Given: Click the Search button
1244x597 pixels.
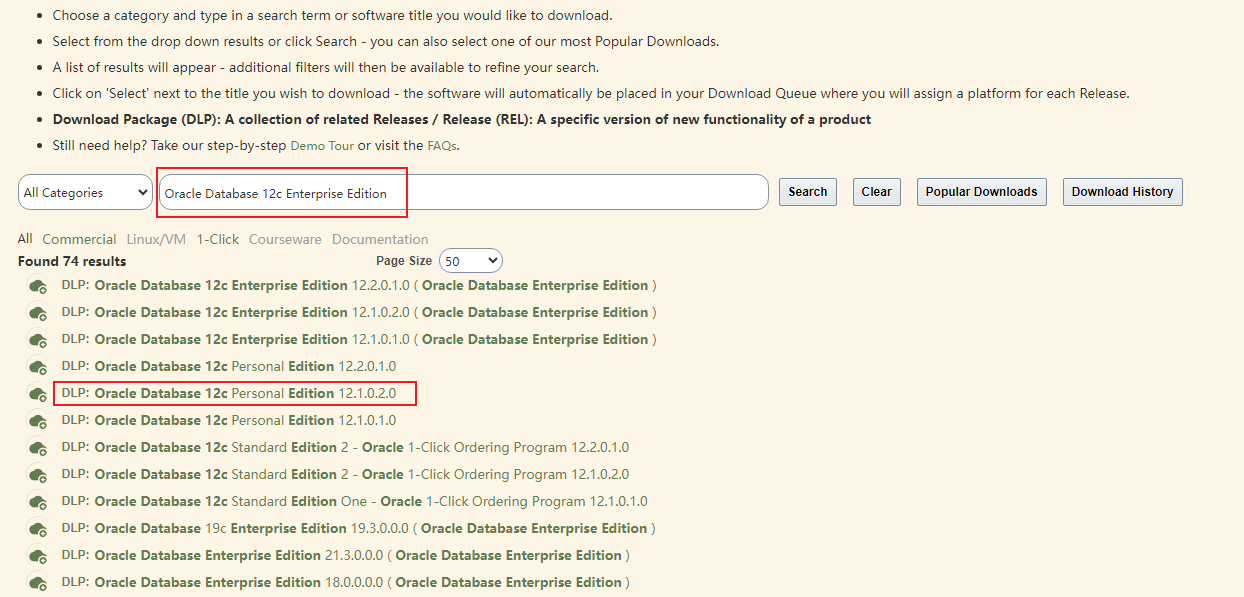Looking at the screenshot, I should point(808,192).
